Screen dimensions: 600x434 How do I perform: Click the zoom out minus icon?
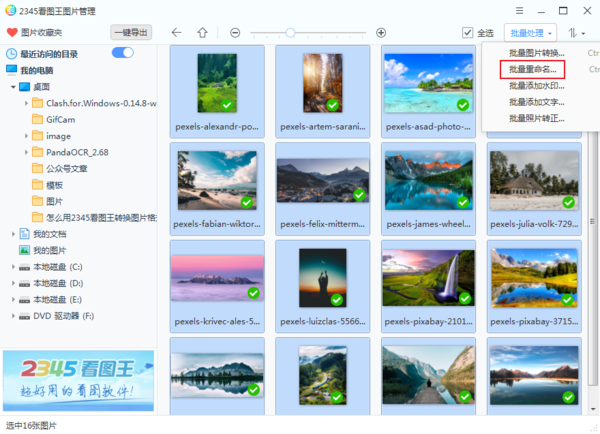[235, 33]
